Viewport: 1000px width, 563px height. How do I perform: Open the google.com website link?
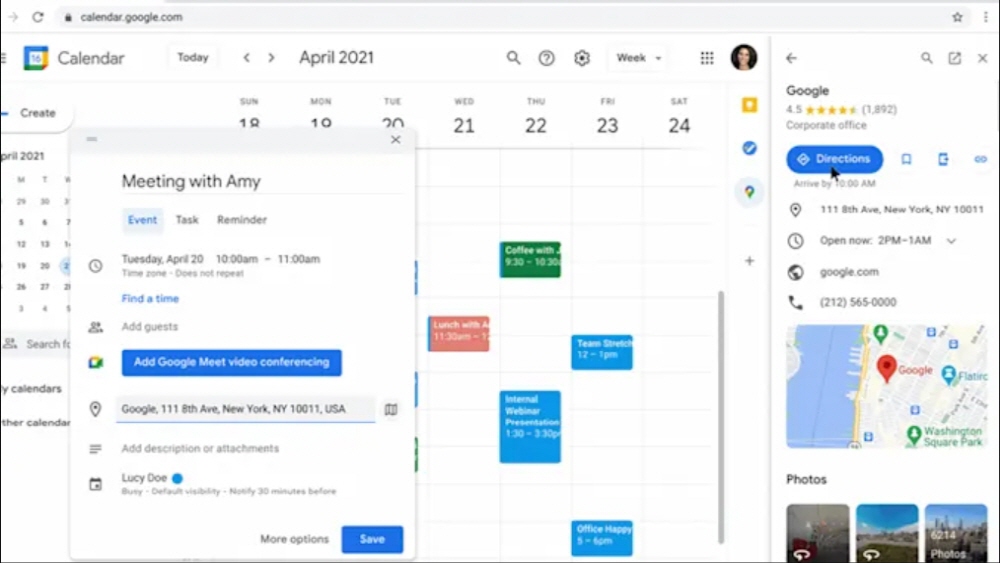[x=849, y=272]
